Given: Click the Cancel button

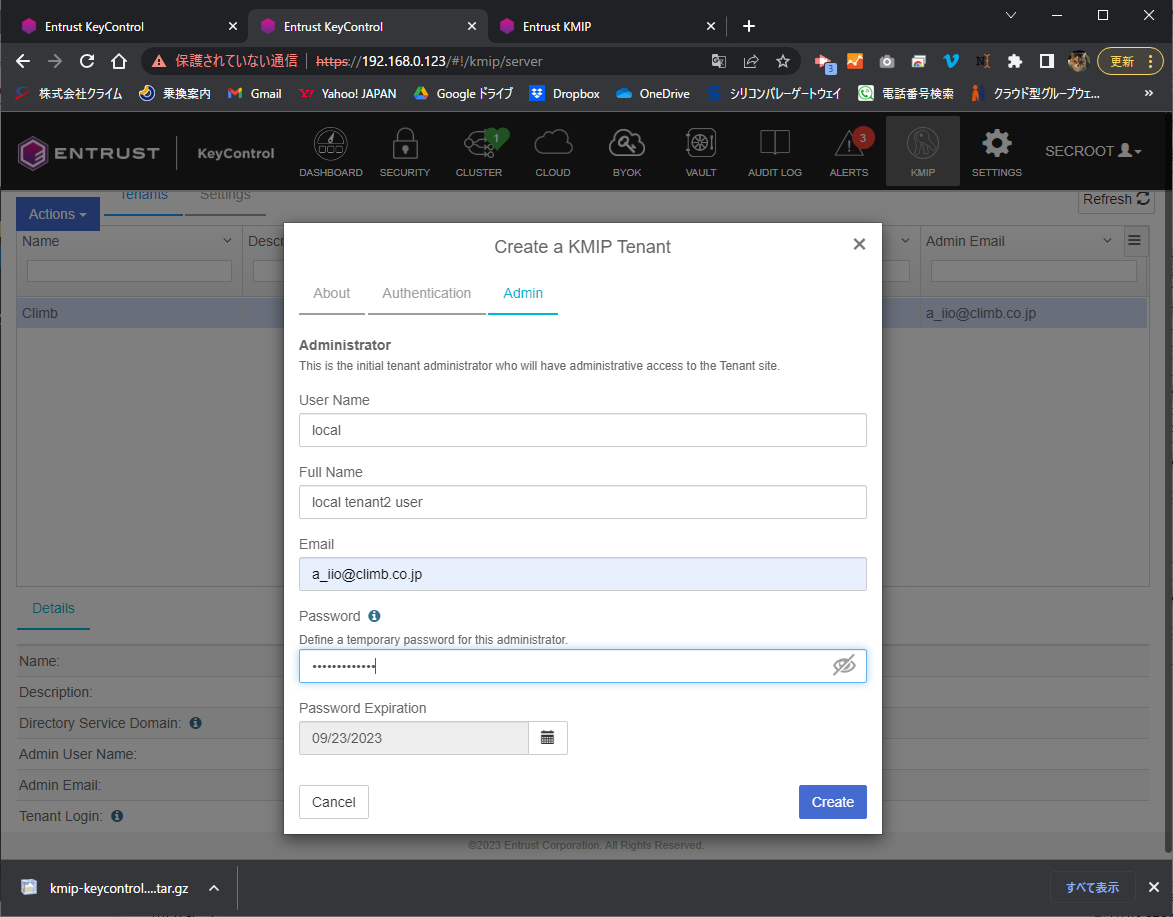Looking at the screenshot, I should coord(334,802).
